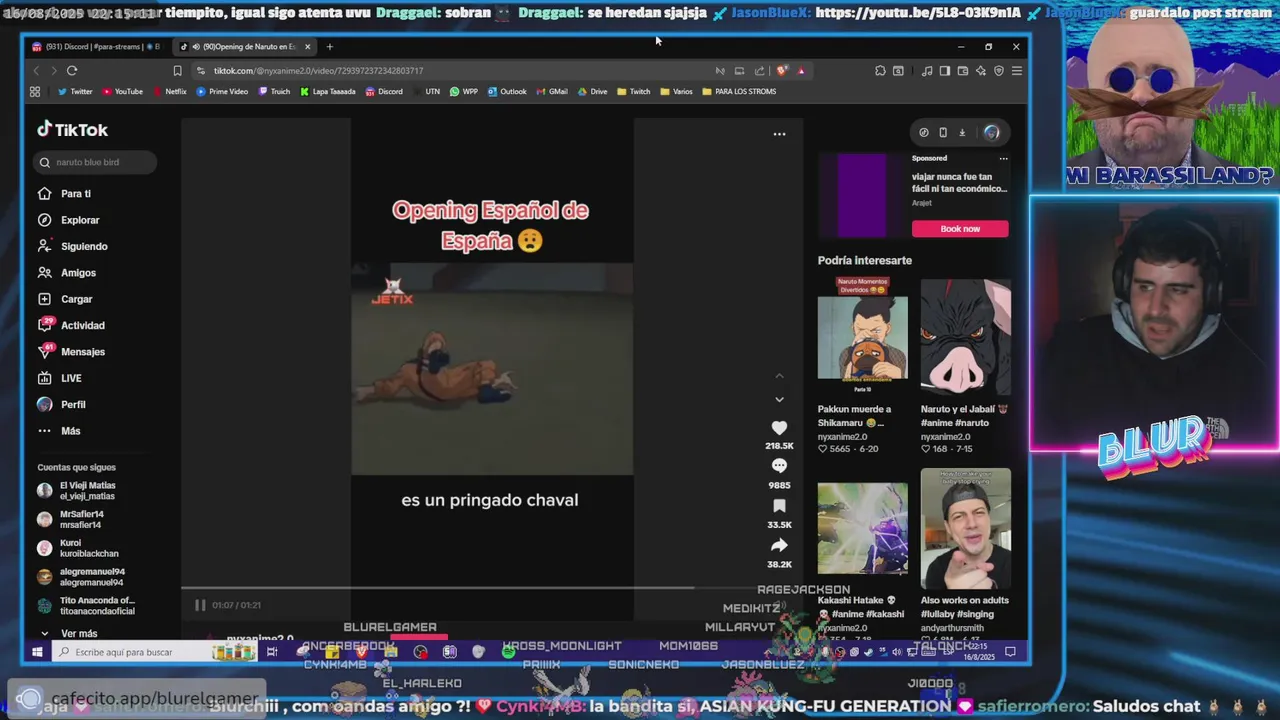
Task: Open the sponsored ad three-dot menu
Action: [1003, 158]
